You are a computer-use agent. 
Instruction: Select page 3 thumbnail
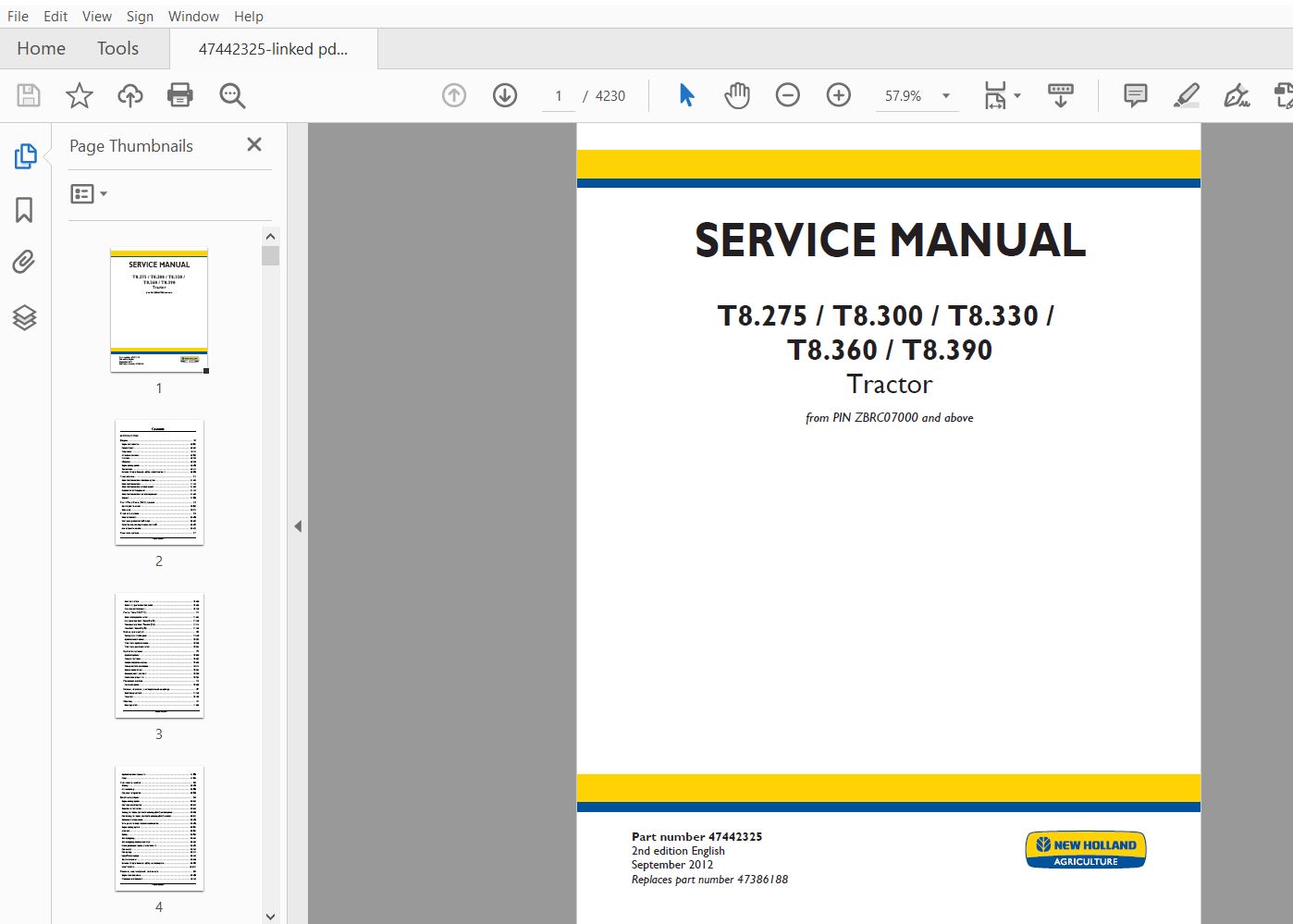point(159,655)
